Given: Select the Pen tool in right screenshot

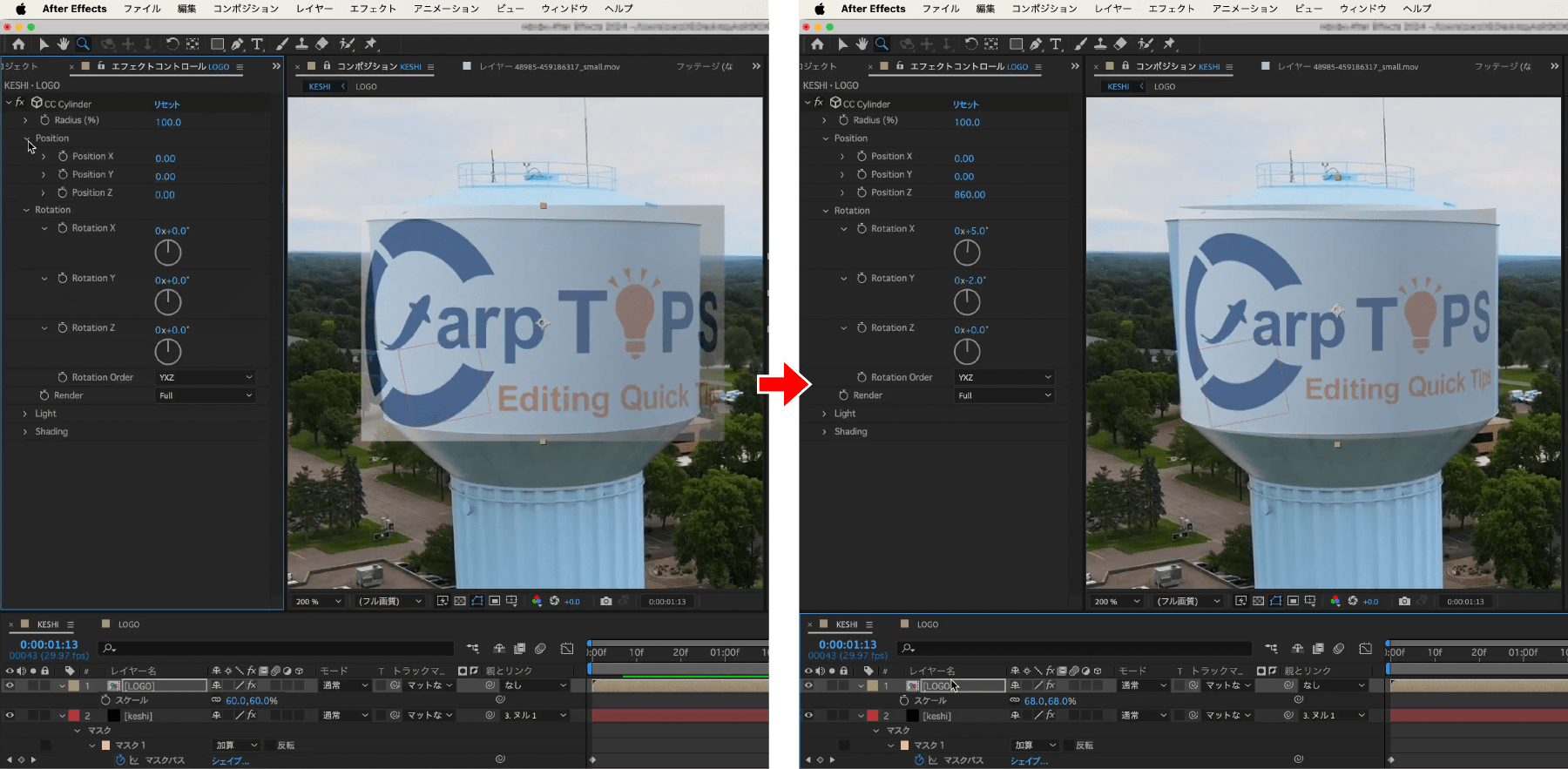Looking at the screenshot, I should point(1036,44).
